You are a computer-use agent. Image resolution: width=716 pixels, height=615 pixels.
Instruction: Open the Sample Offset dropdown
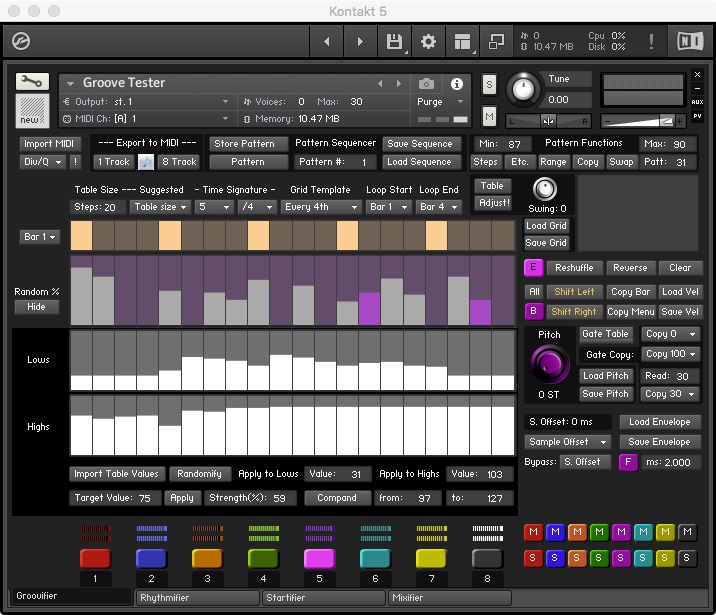click(567, 442)
